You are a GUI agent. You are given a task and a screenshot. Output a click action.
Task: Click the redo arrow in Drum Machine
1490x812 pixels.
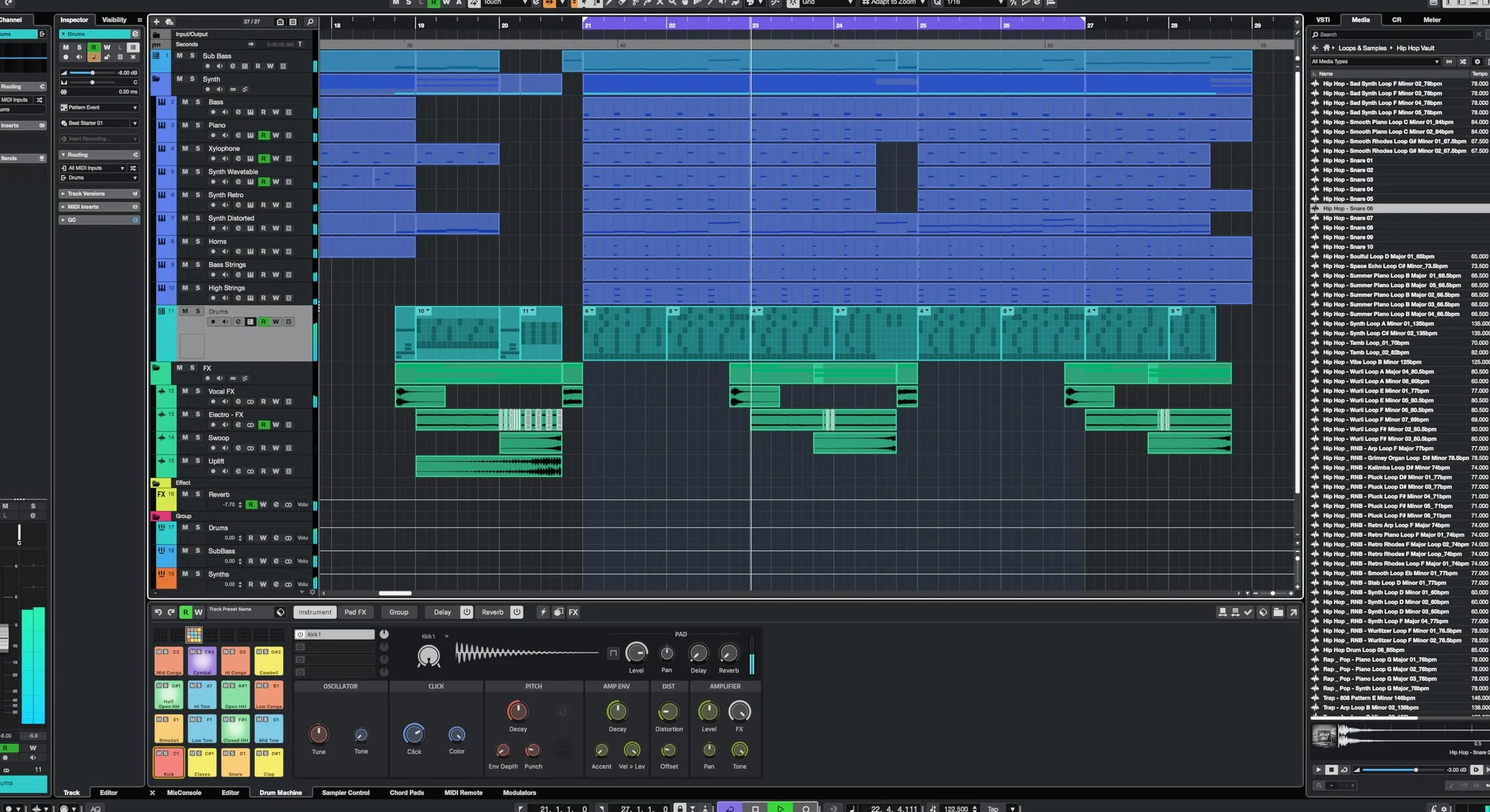[171, 612]
